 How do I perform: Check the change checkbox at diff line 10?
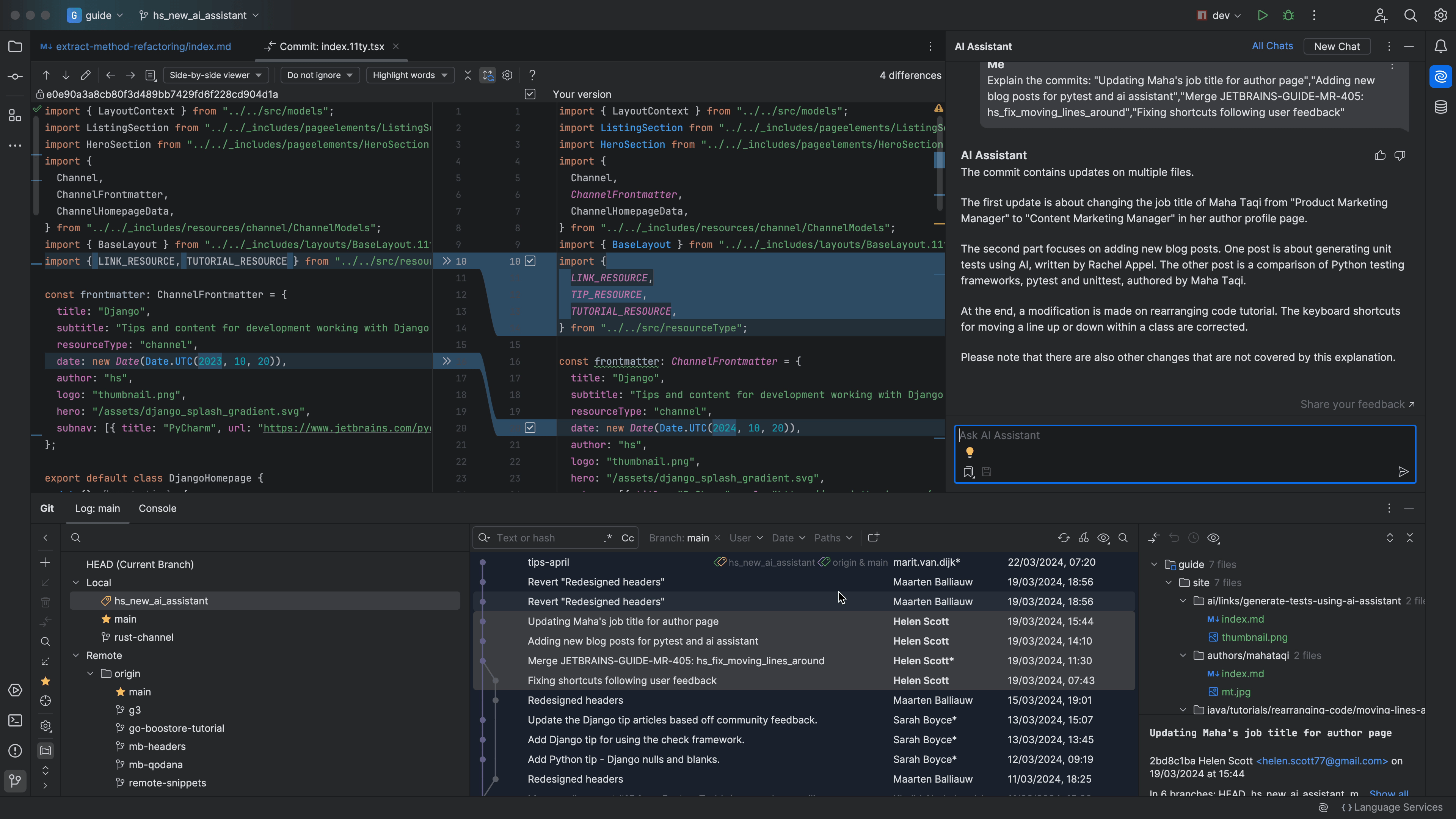530,260
